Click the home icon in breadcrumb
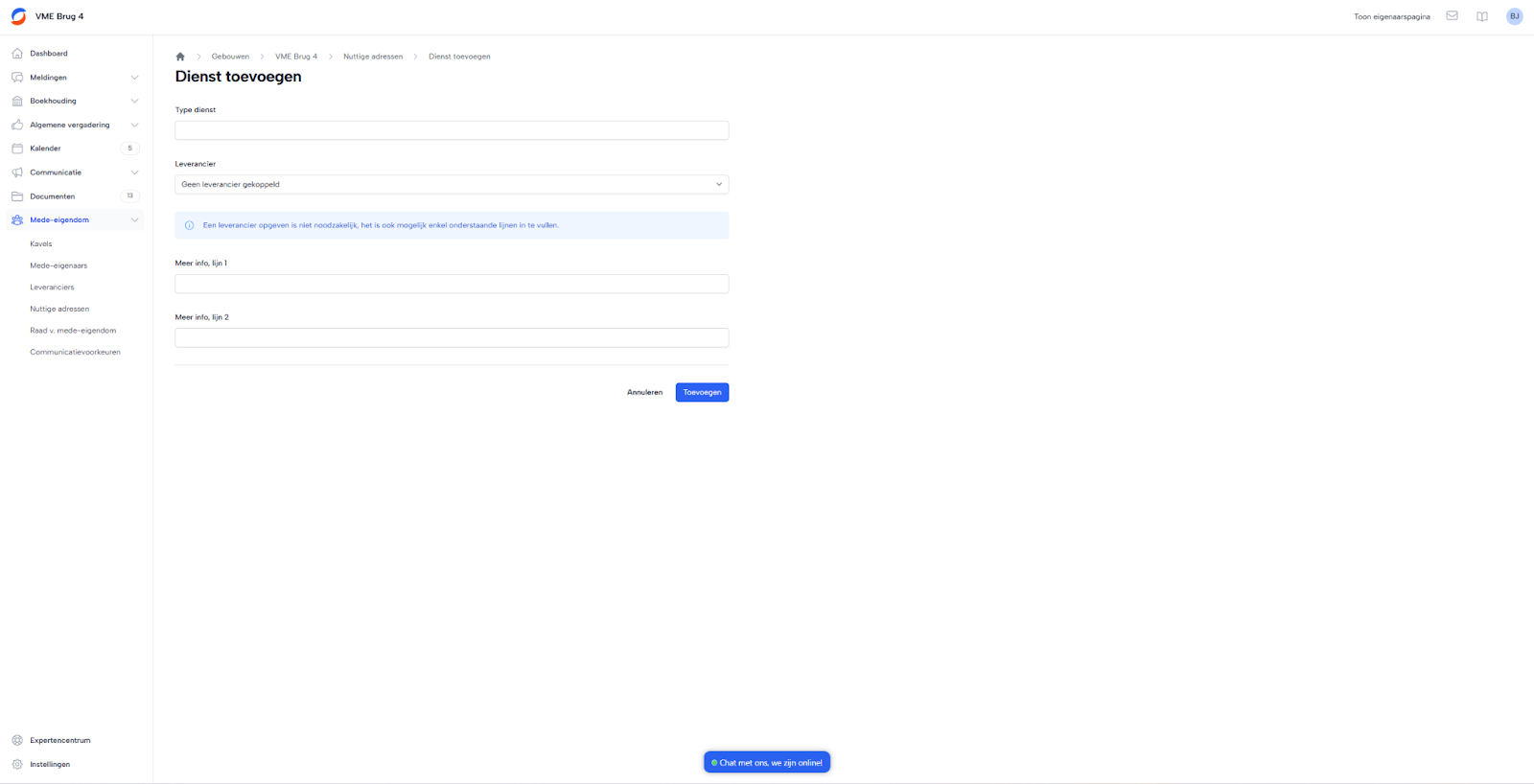This screenshot has height=784, width=1534. (180, 57)
